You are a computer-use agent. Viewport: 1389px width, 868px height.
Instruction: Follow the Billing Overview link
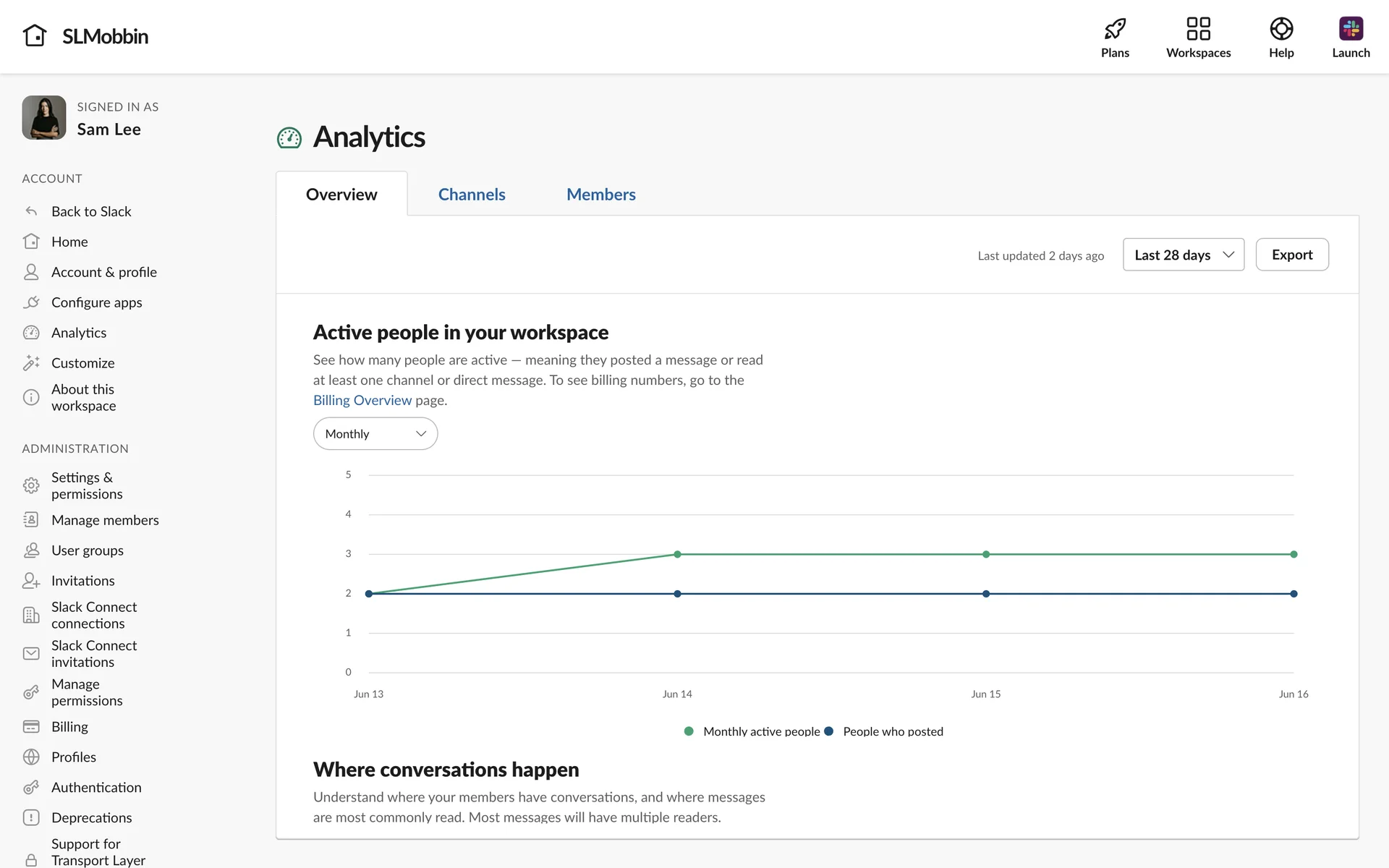pyautogui.click(x=362, y=400)
